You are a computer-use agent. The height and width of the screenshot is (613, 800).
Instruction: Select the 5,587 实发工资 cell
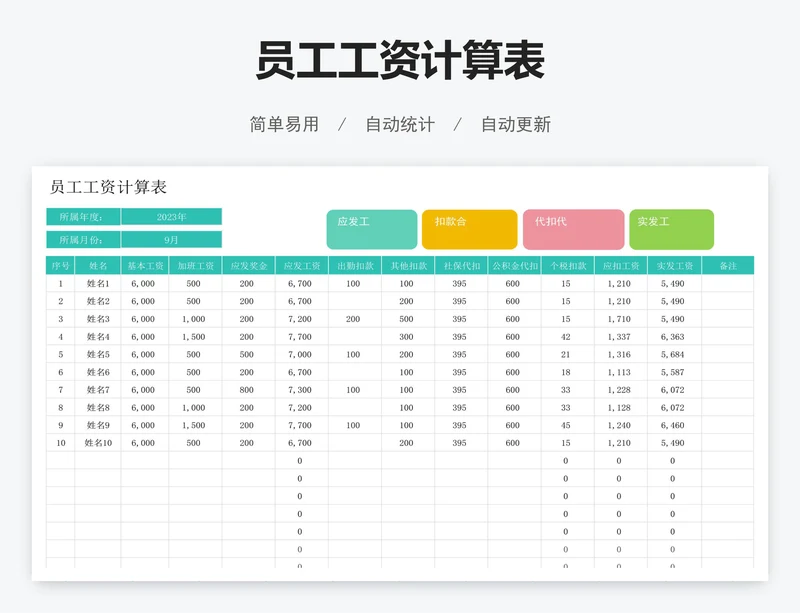click(x=674, y=372)
